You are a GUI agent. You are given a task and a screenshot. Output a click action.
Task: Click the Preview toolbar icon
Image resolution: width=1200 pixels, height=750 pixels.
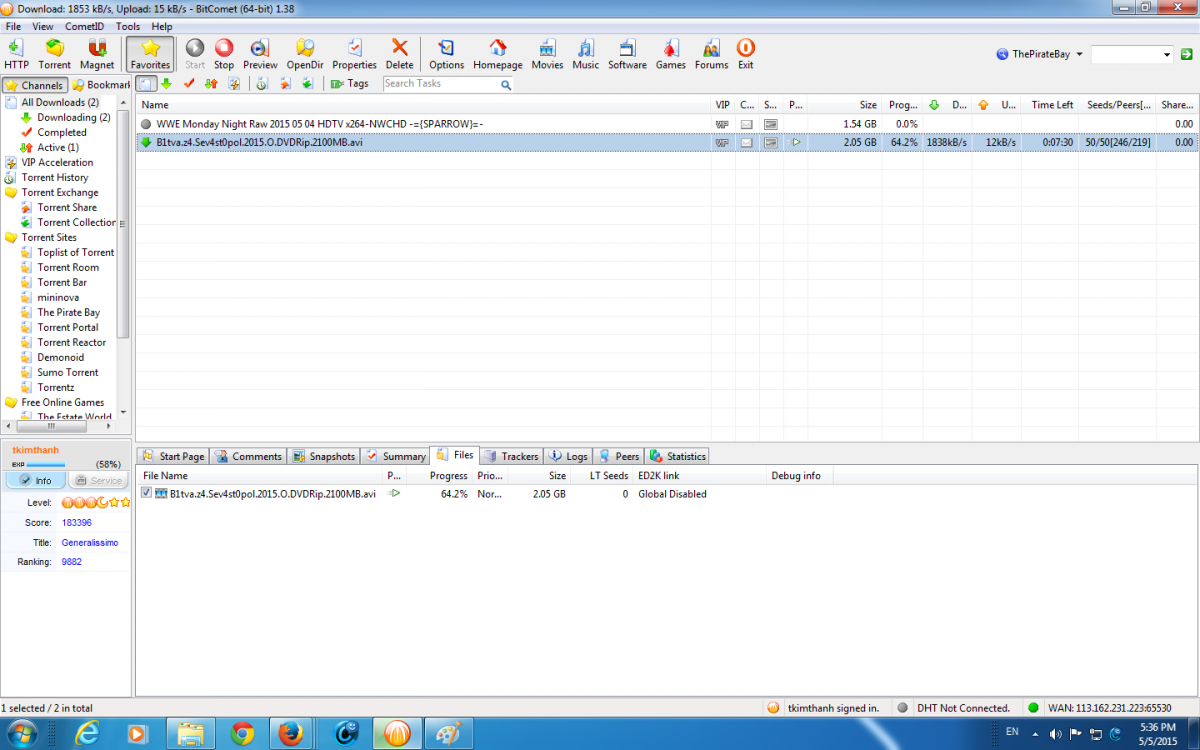(x=260, y=53)
